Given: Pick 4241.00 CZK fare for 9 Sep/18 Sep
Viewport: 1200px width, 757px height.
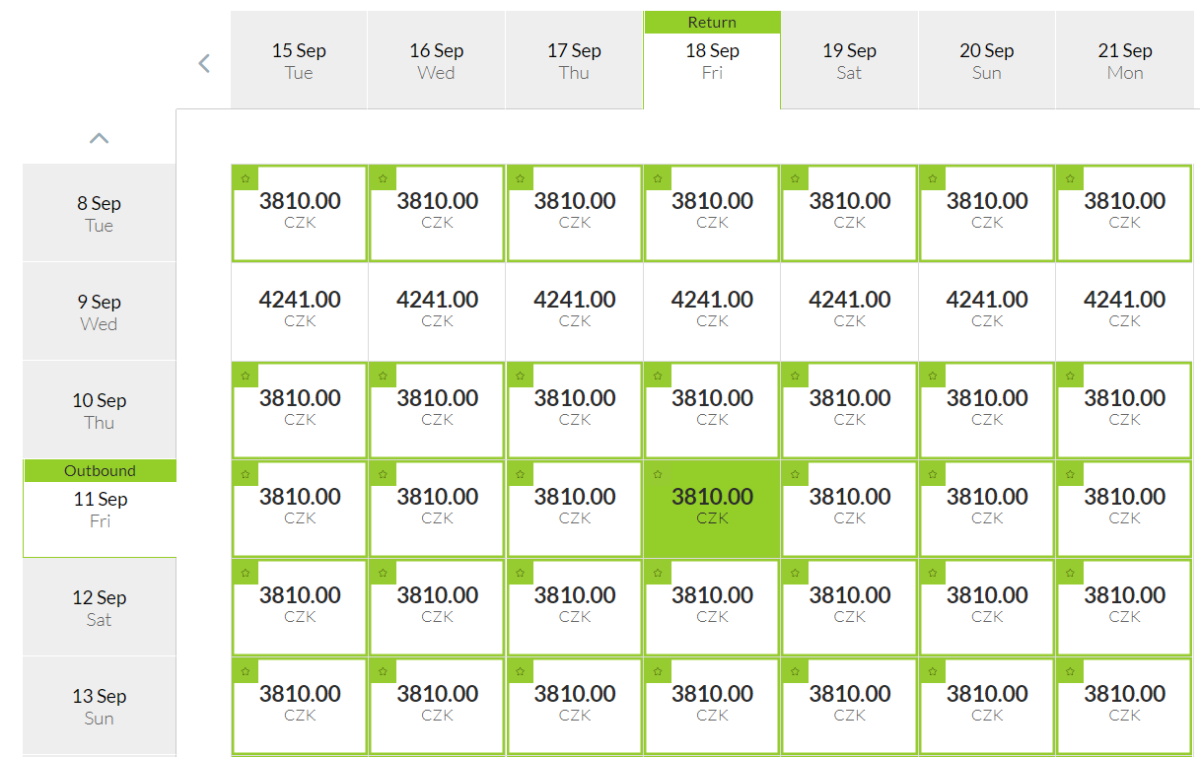Looking at the screenshot, I should [x=712, y=308].
